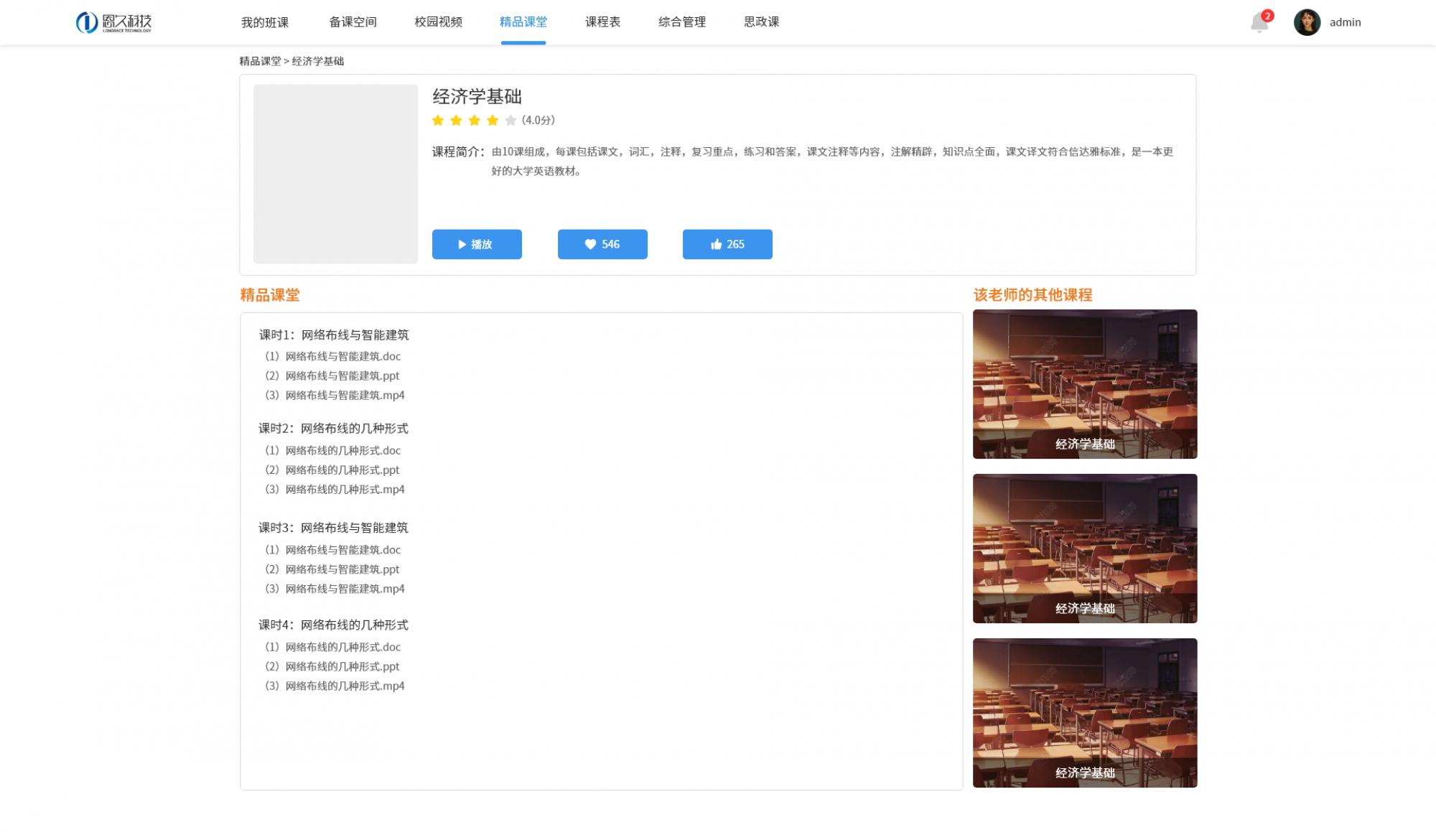Open 课时2 file 网络布线的几种形式.ppt
Image resolution: width=1436 pixels, height=840 pixels.
click(x=332, y=470)
